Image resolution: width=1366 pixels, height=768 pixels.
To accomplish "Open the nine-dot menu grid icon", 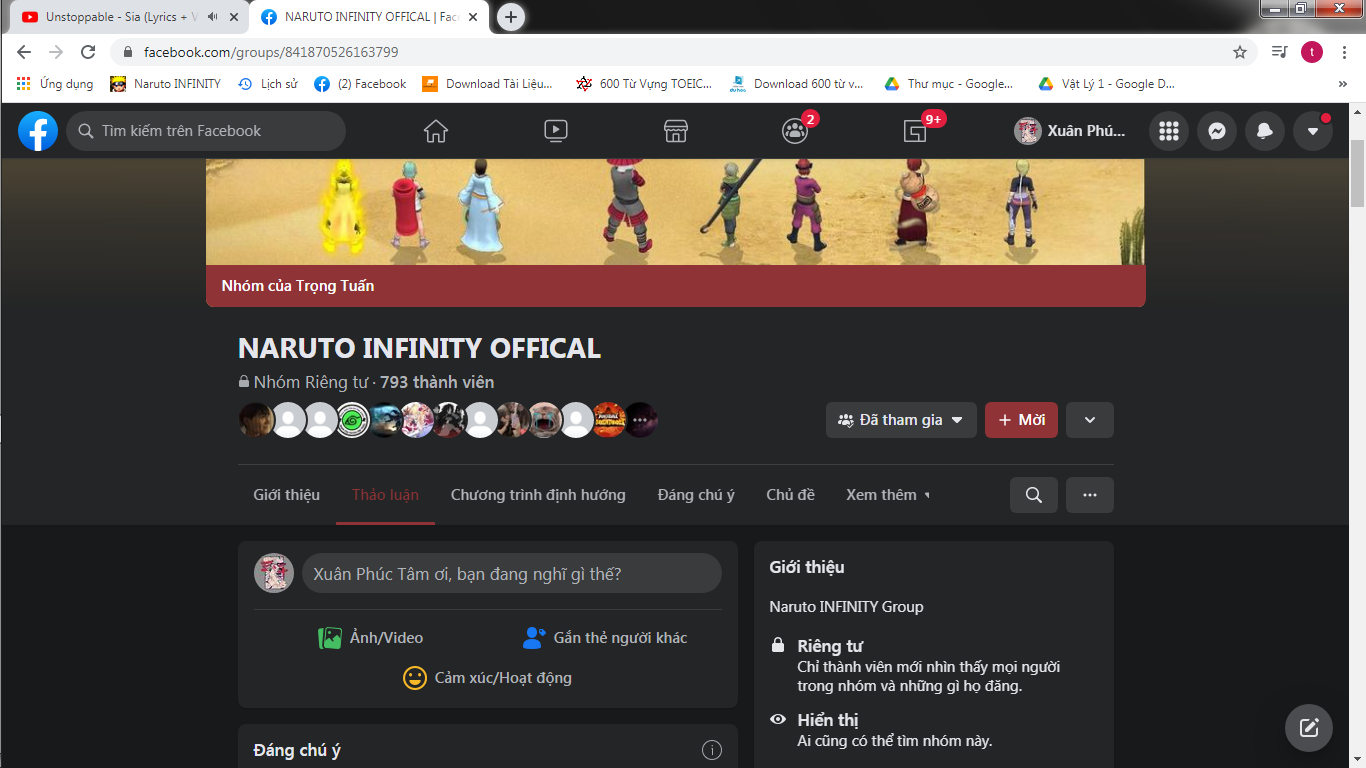I will [x=1169, y=131].
